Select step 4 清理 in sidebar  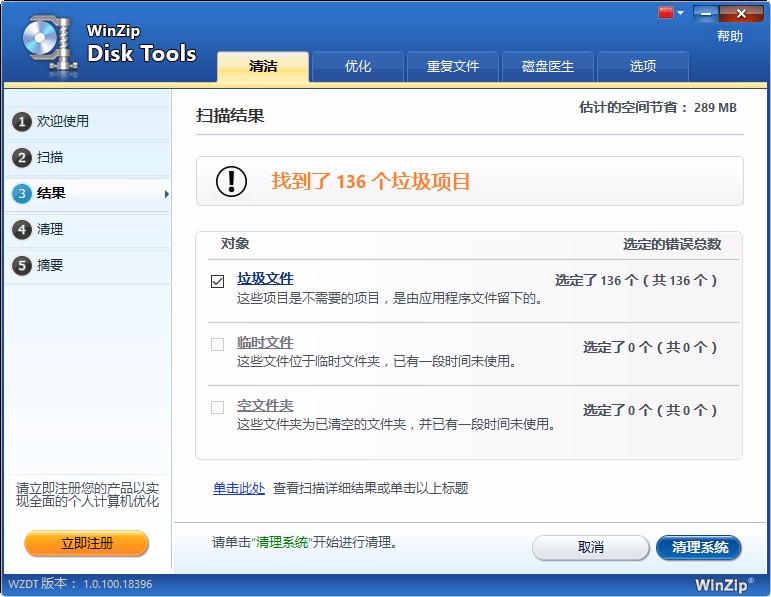click(88, 229)
